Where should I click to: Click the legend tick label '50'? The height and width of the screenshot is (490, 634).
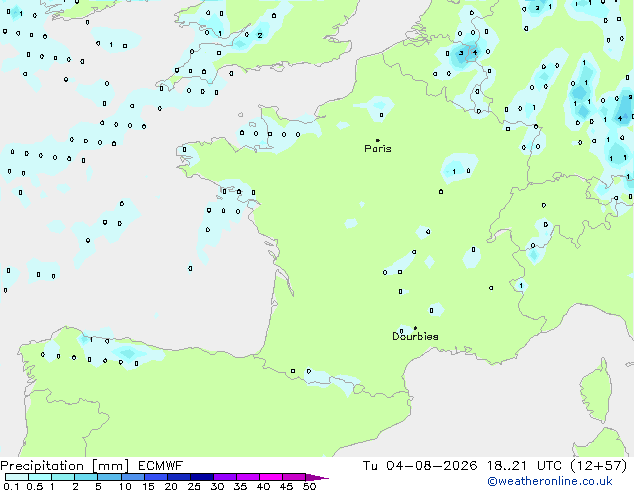pyautogui.click(x=309, y=486)
